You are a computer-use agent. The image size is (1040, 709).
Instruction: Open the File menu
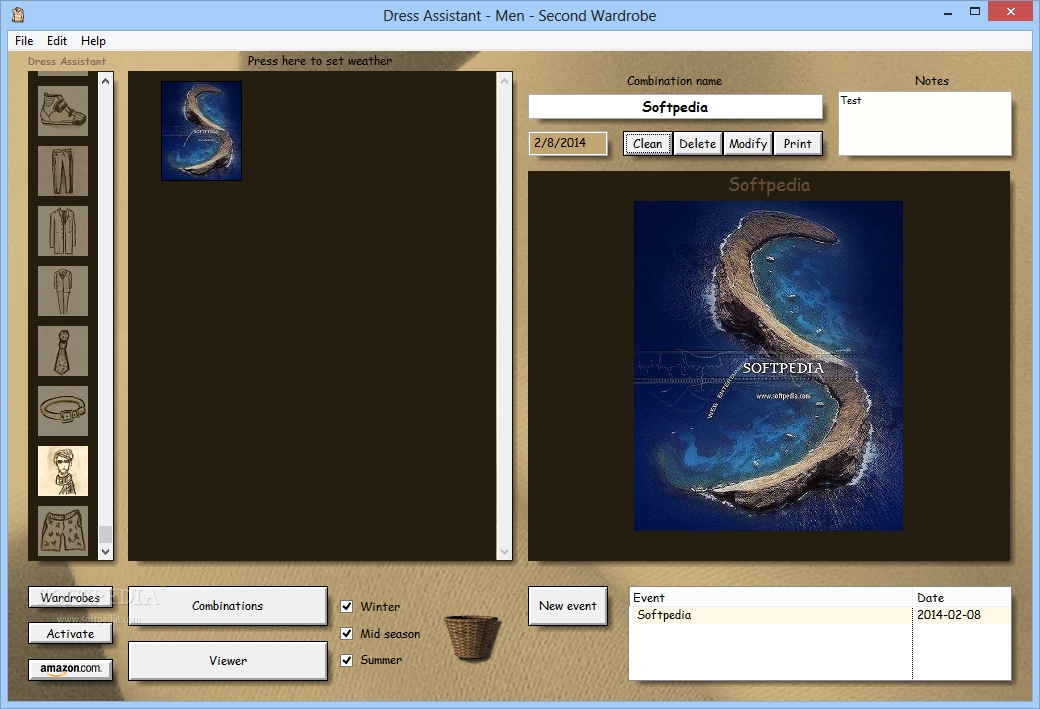pos(24,40)
